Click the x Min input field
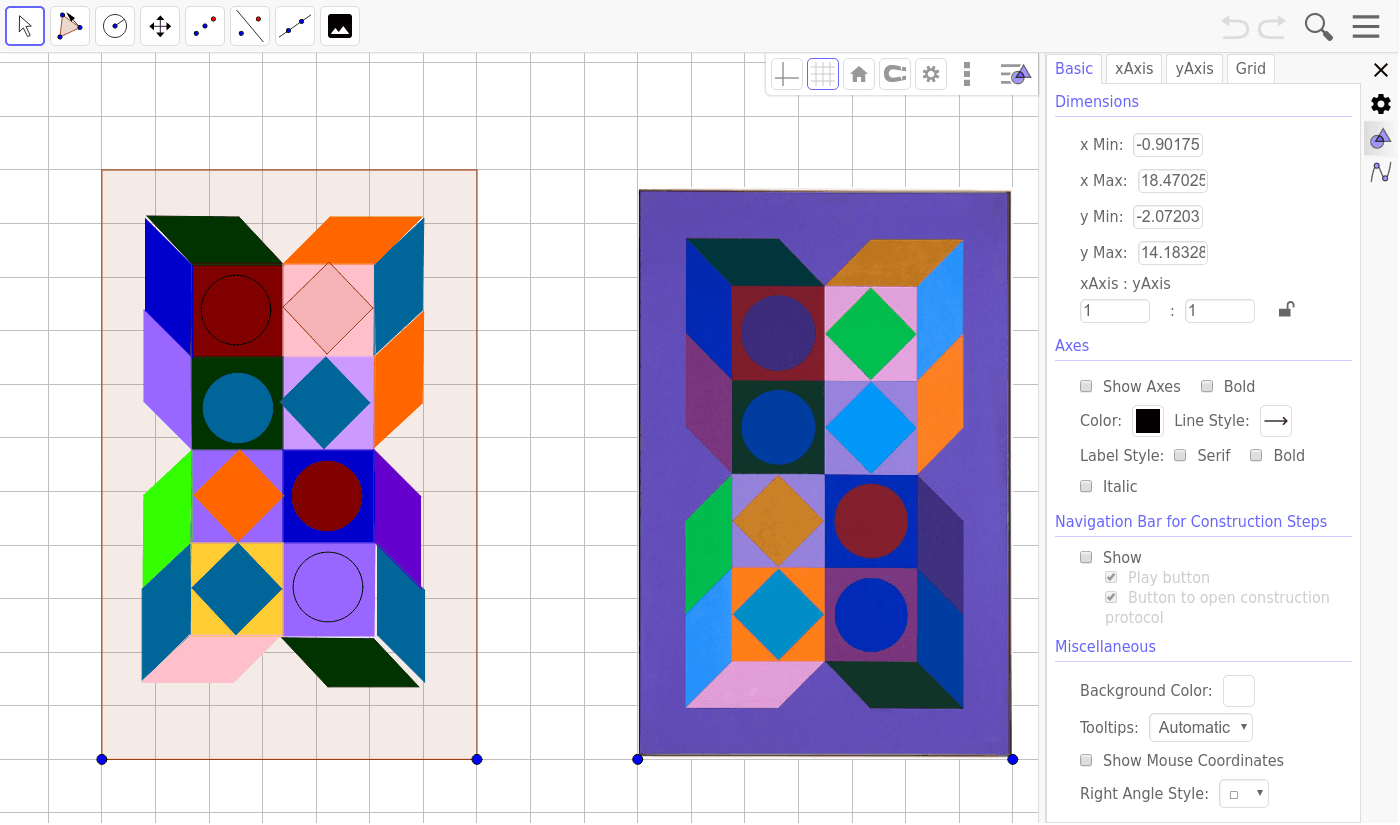The height and width of the screenshot is (825, 1400). coord(1168,145)
